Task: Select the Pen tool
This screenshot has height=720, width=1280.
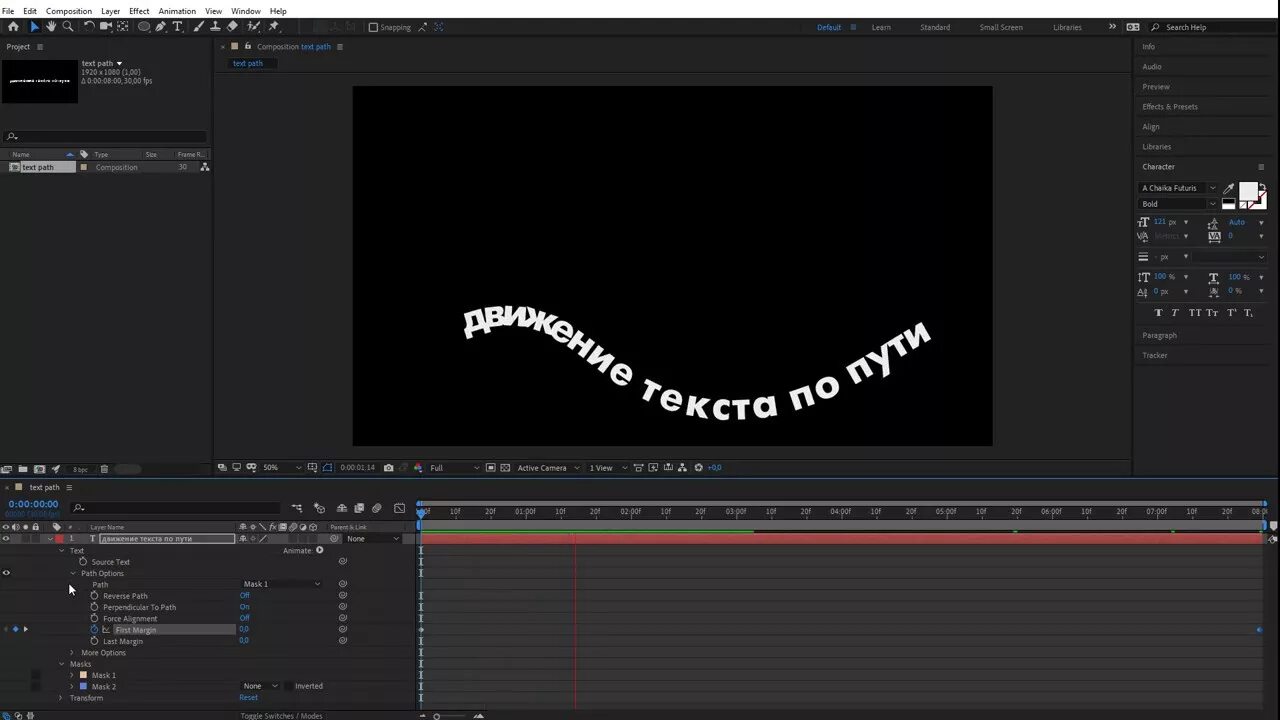Action: click(161, 27)
